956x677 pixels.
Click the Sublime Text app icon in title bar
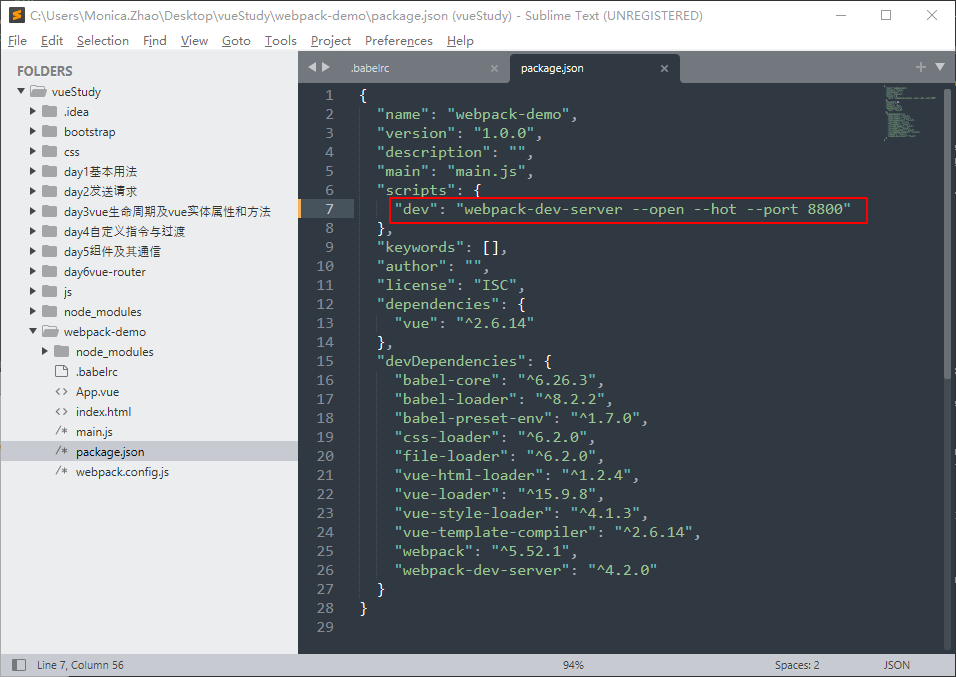point(16,15)
